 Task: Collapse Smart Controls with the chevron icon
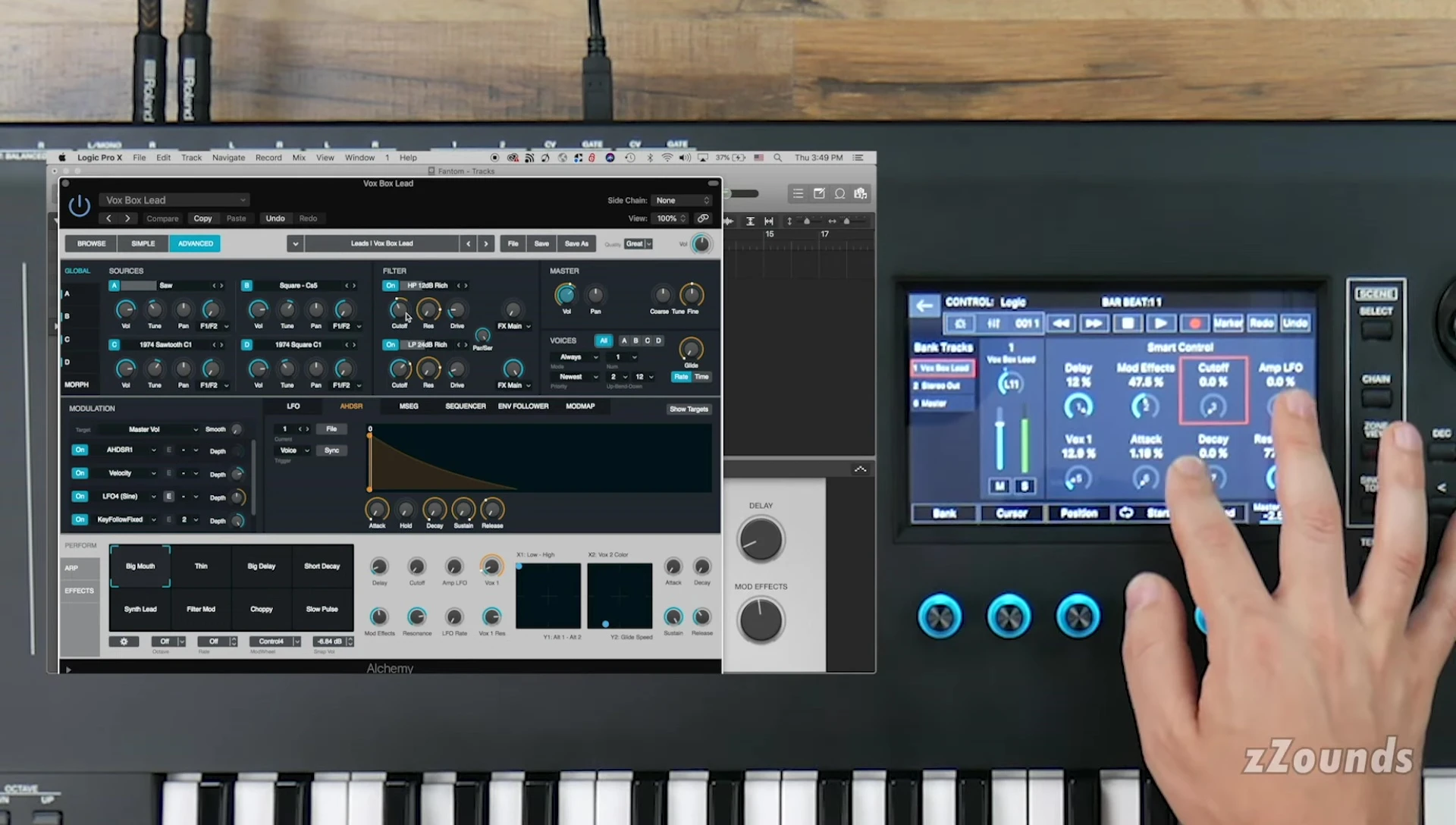click(x=860, y=469)
